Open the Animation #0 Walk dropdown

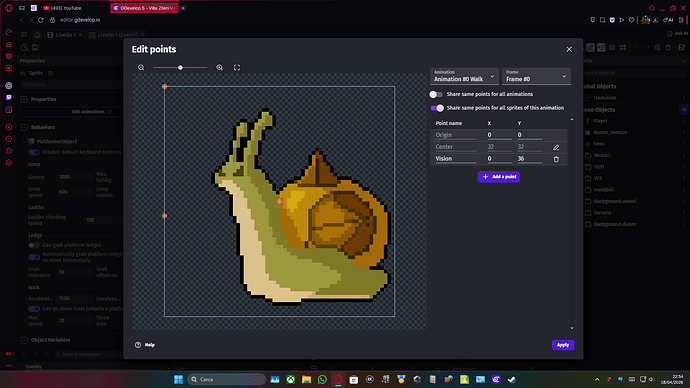click(x=464, y=76)
